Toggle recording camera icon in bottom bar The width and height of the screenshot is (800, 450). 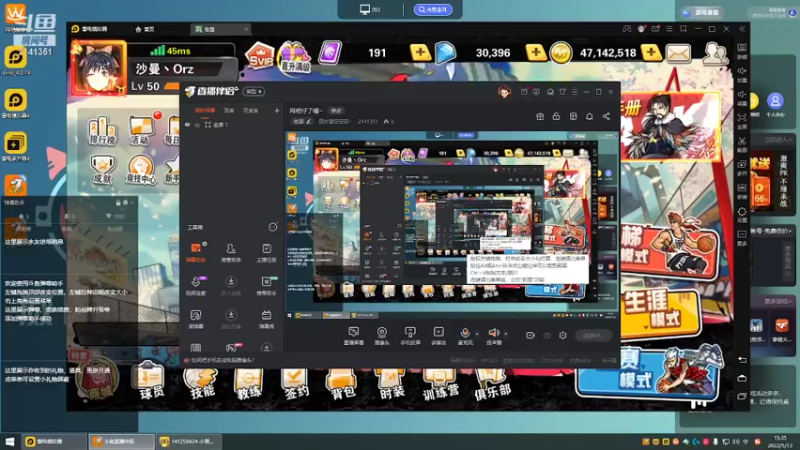click(x=531, y=335)
